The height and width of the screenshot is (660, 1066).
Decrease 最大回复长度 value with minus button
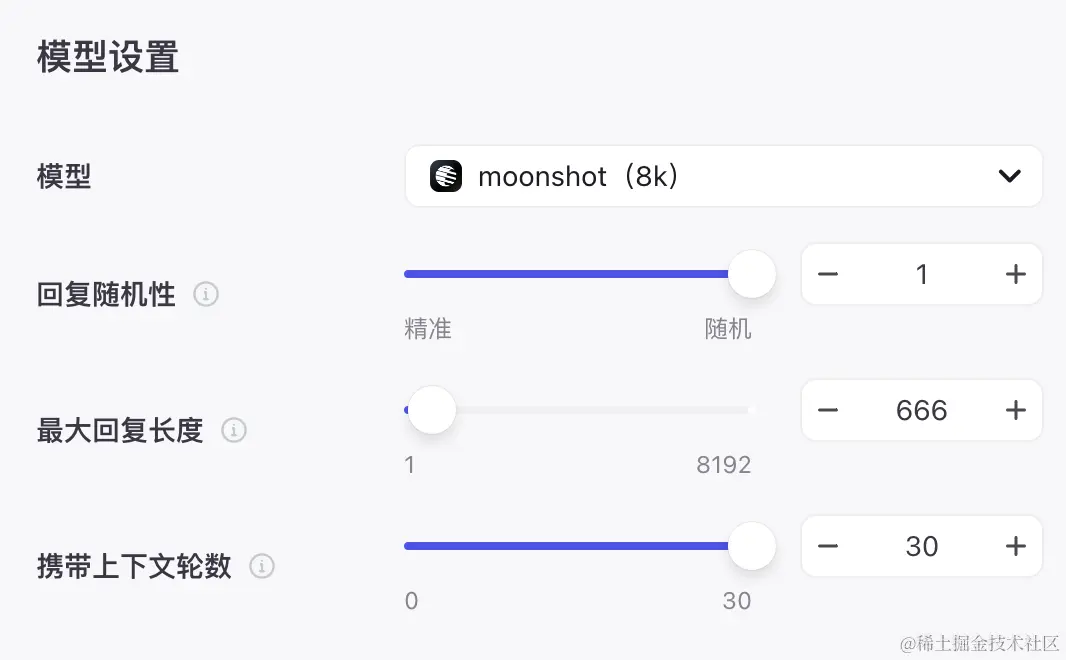click(x=828, y=410)
